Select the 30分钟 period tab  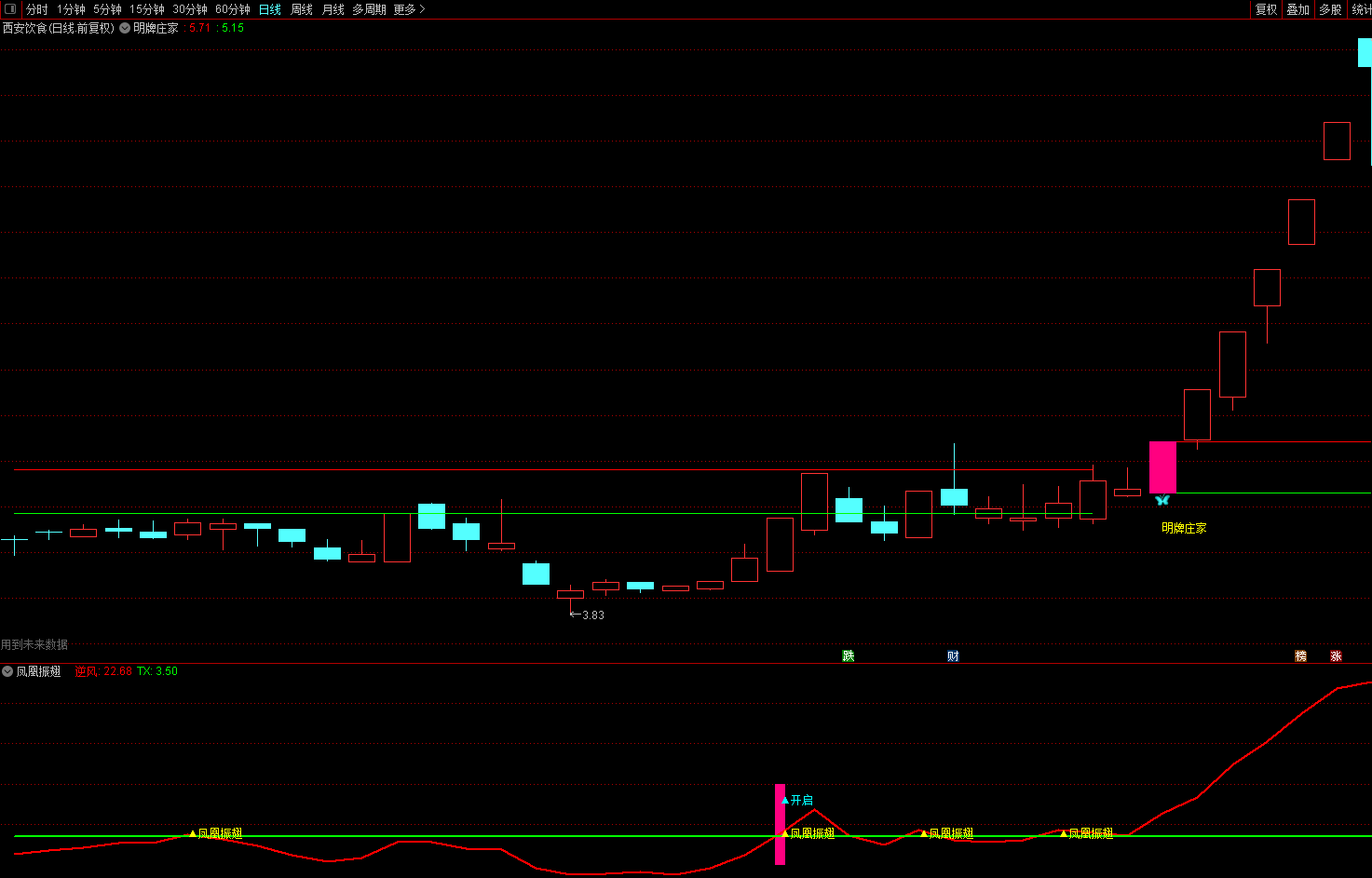[190, 9]
